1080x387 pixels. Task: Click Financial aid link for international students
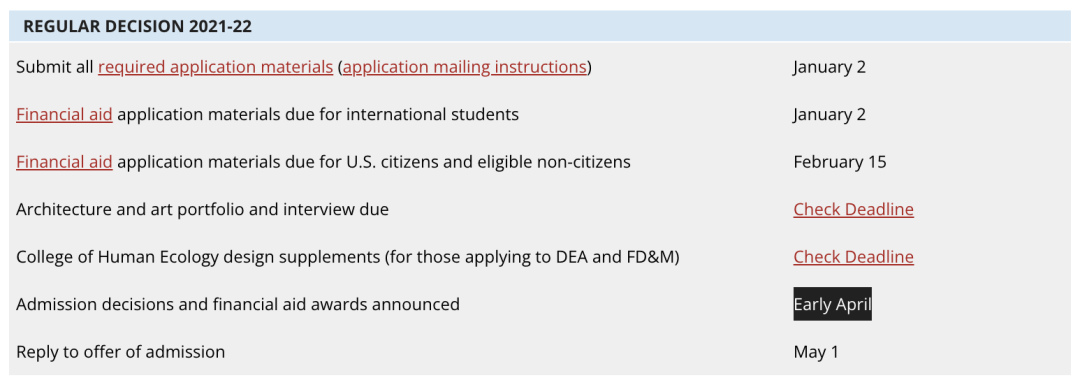pyautogui.click(x=64, y=114)
